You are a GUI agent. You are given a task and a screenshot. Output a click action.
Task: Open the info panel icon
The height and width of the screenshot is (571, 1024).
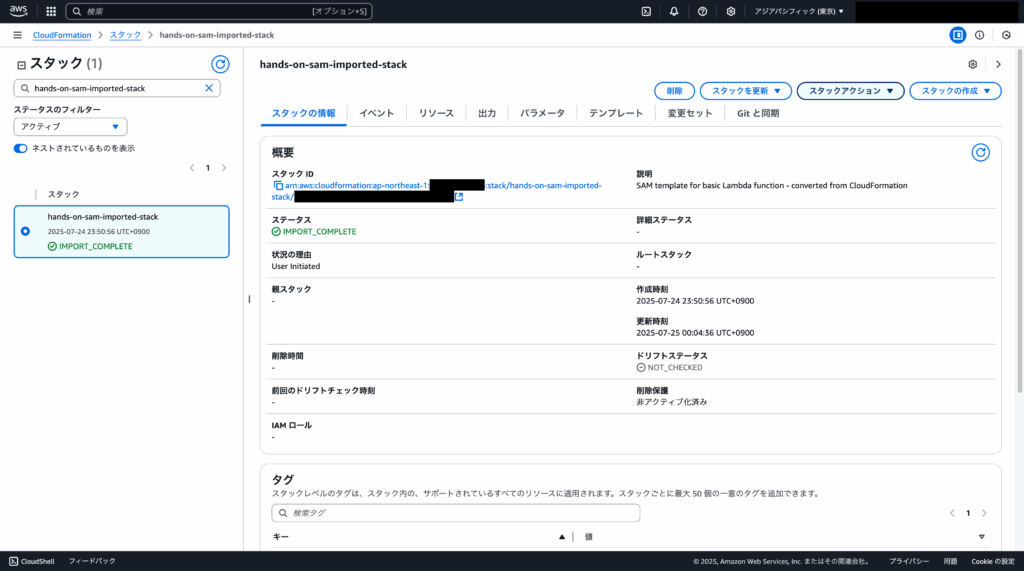tap(980, 35)
